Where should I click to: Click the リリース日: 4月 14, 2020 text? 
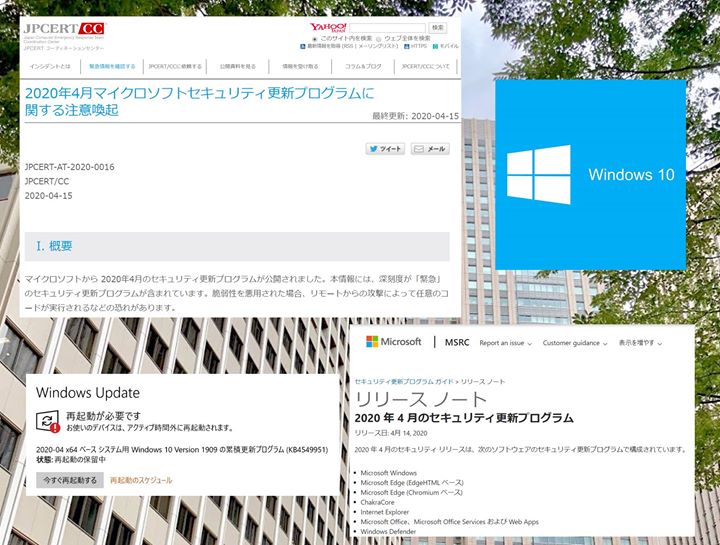[x=391, y=433]
